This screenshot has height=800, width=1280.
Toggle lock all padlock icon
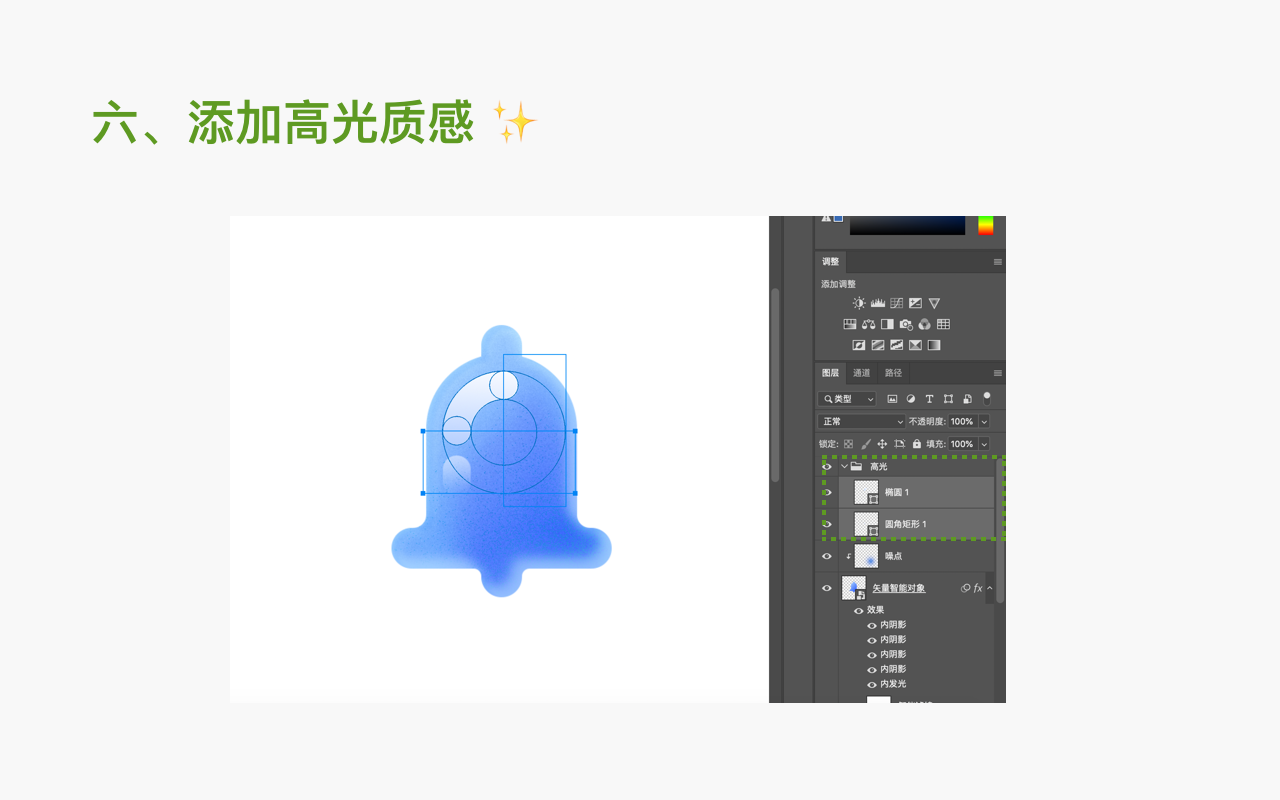click(x=917, y=444)
